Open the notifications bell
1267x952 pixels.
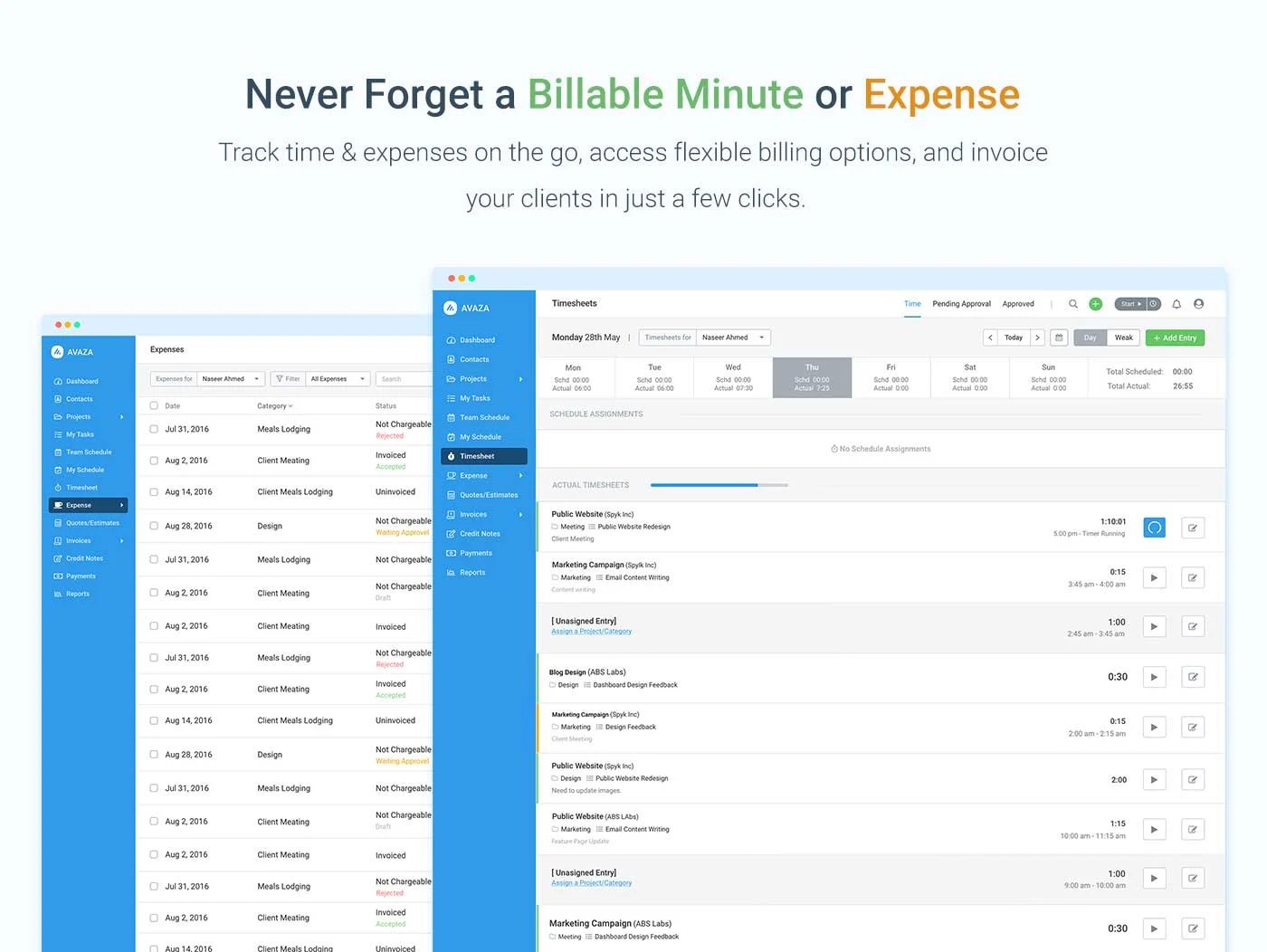click(1176, 304)
